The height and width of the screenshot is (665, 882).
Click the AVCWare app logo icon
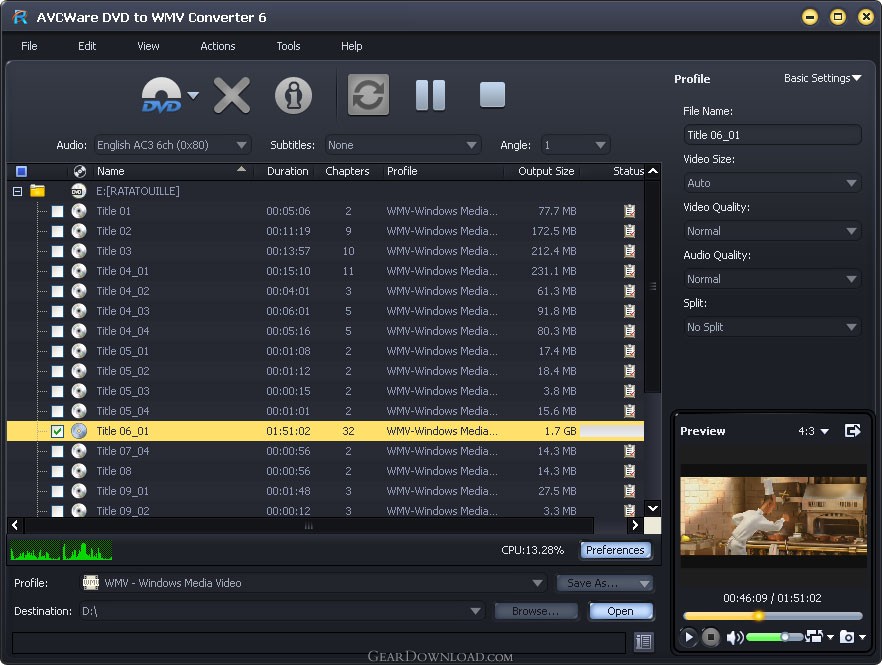(20, 17)
